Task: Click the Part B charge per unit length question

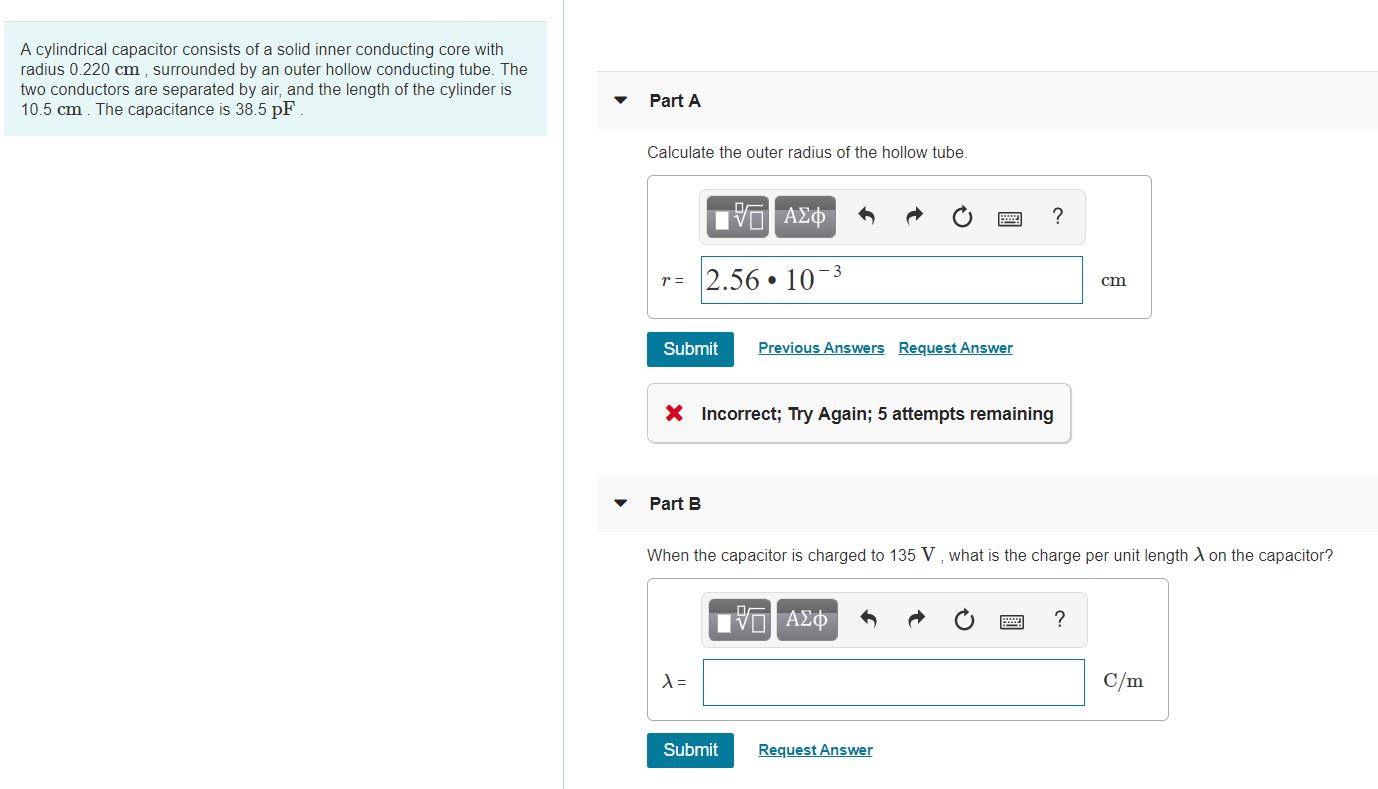Action: pyautogui.click(x=990, y=555)
